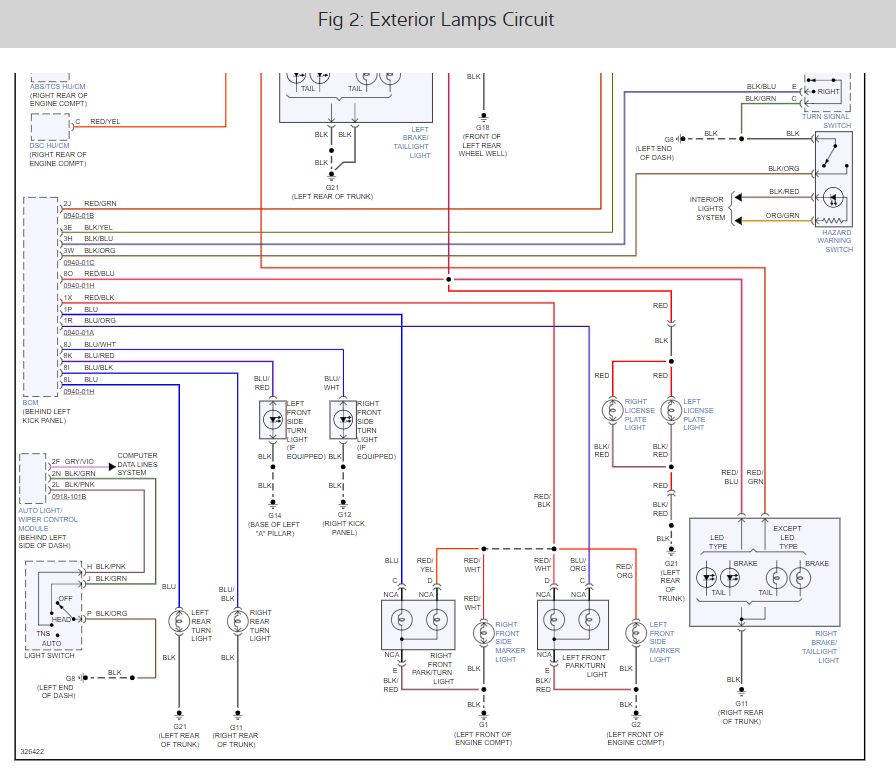The height and width of the screenshot is (780, 896).
Task: Click the DSC HU/CM component label
Action: pyautogui.click(x=49, y=146)
